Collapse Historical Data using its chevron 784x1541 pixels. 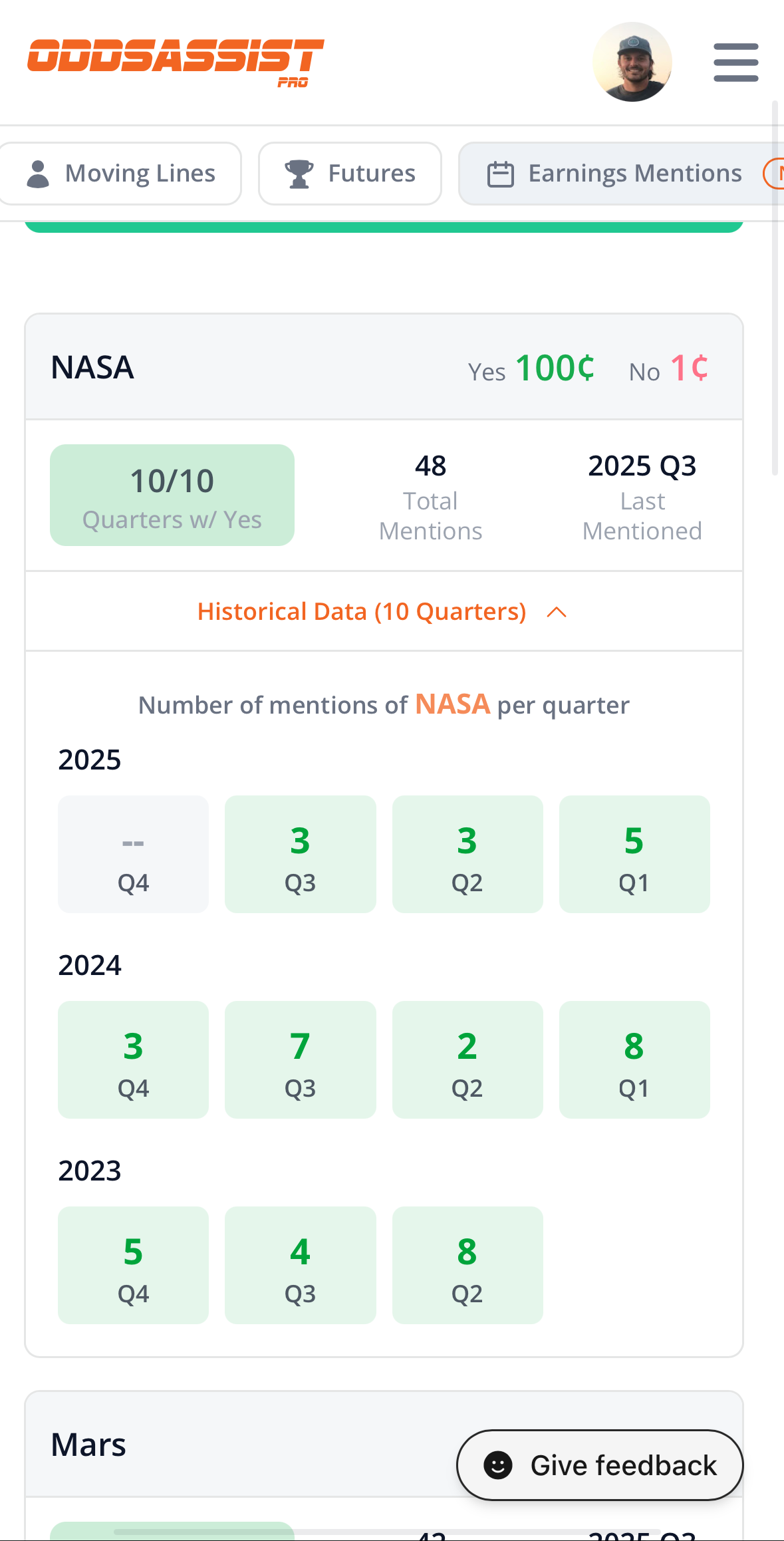pyautogui.click(x=558, y=611)
